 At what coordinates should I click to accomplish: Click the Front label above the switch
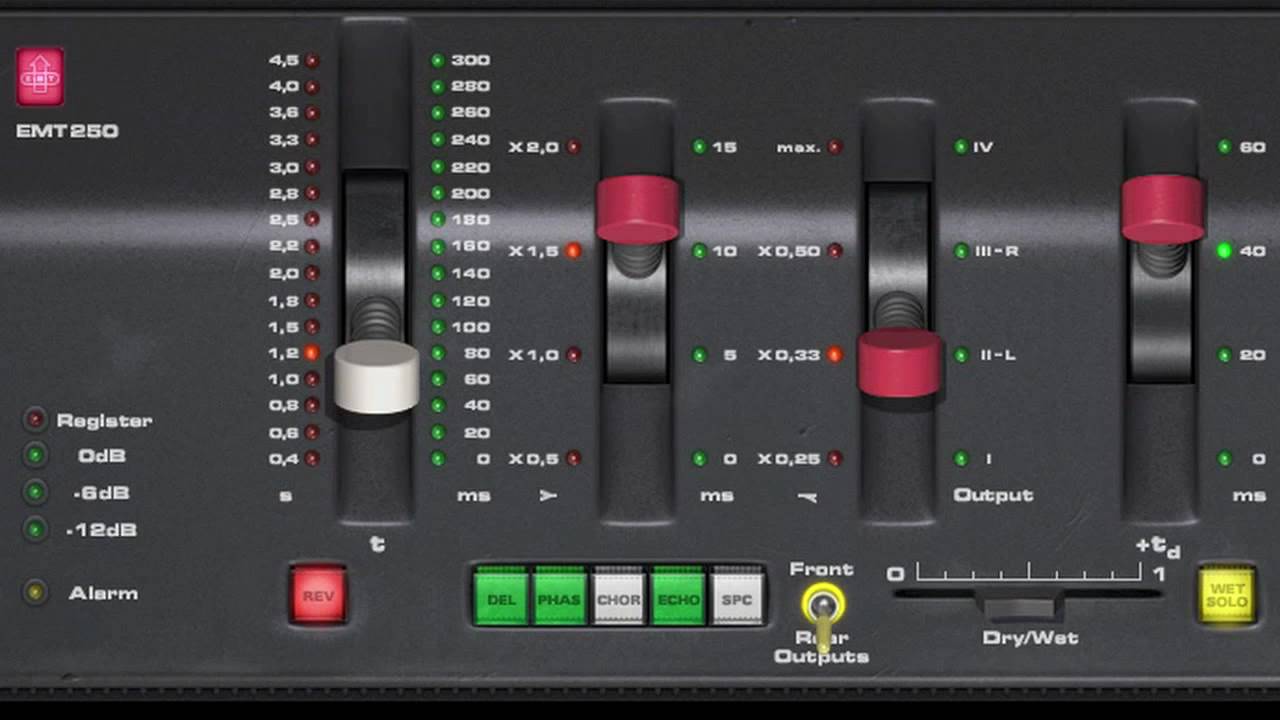[821, 569]
